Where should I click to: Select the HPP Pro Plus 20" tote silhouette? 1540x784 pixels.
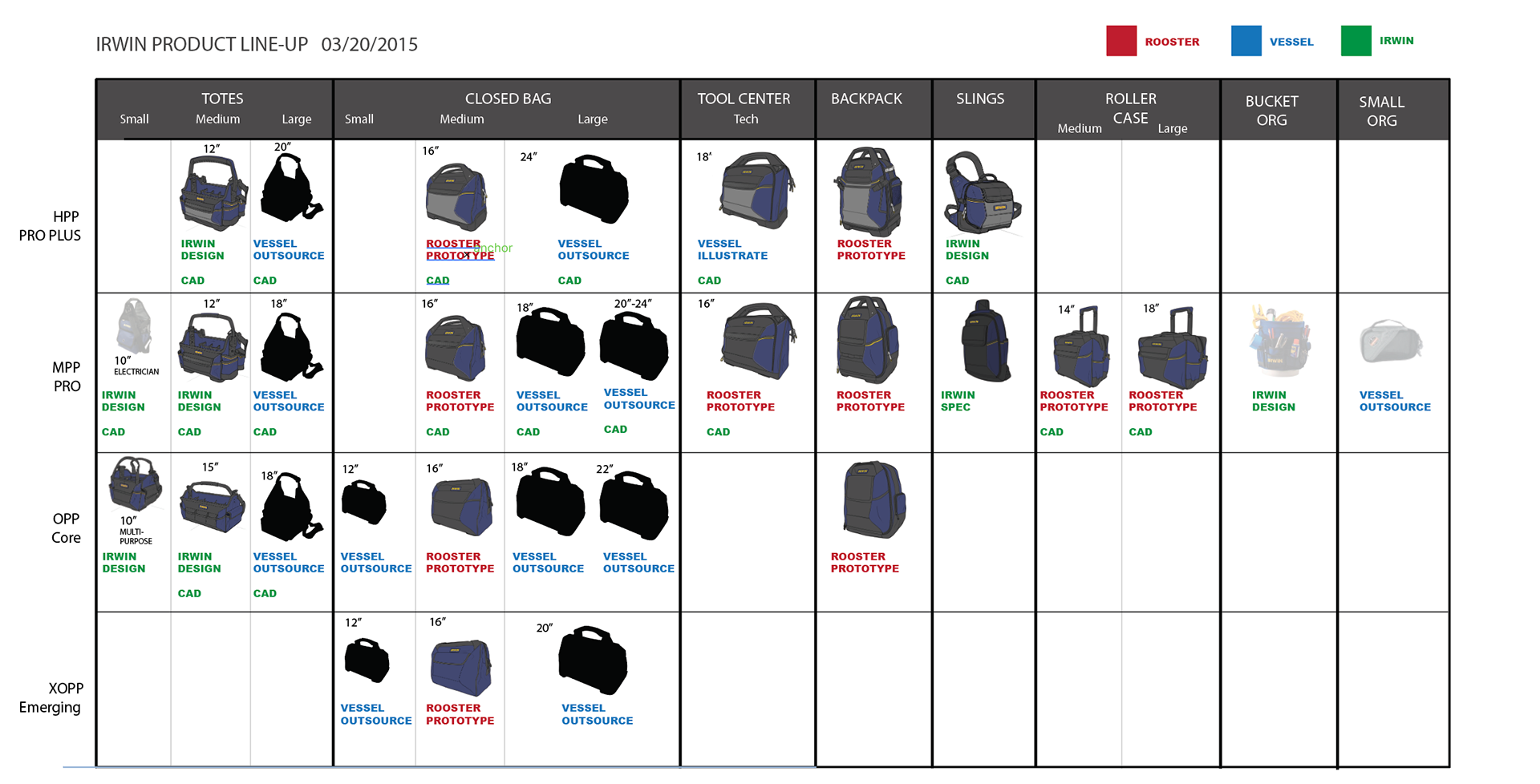pyautogui.click(x=290, y=188)
